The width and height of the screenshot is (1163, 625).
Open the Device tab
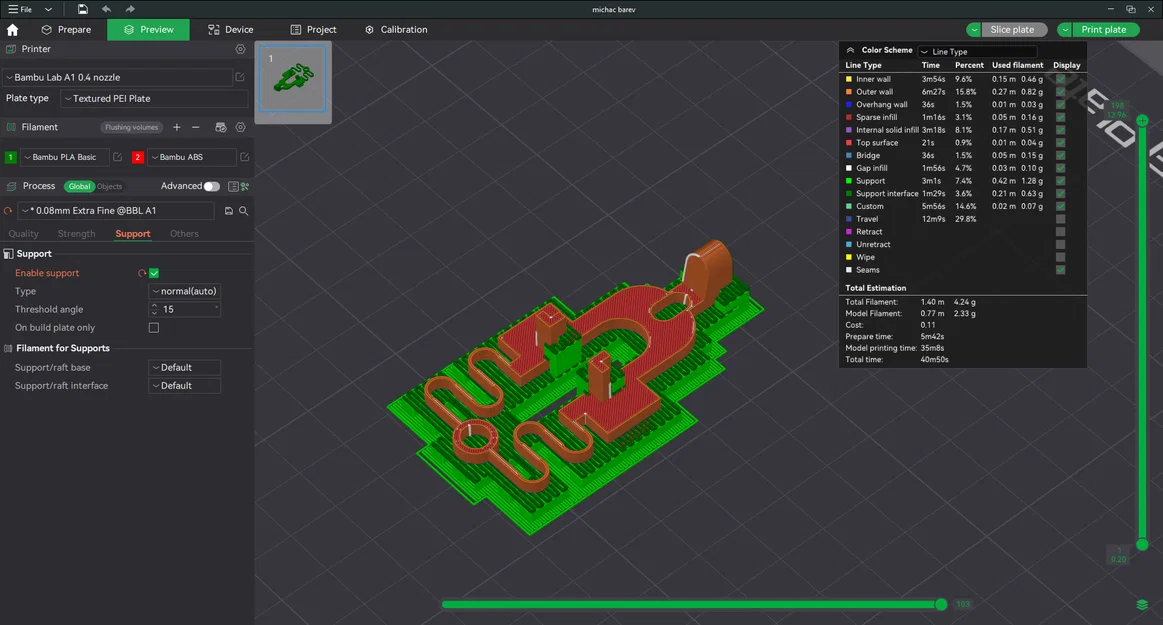click(231, 30)
